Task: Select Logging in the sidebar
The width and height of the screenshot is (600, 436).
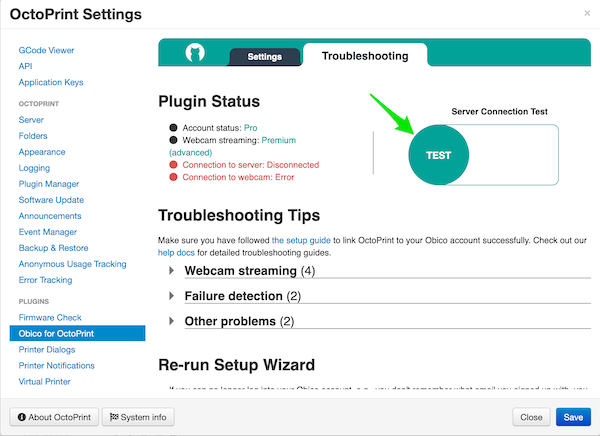Action: pos(34,168)
